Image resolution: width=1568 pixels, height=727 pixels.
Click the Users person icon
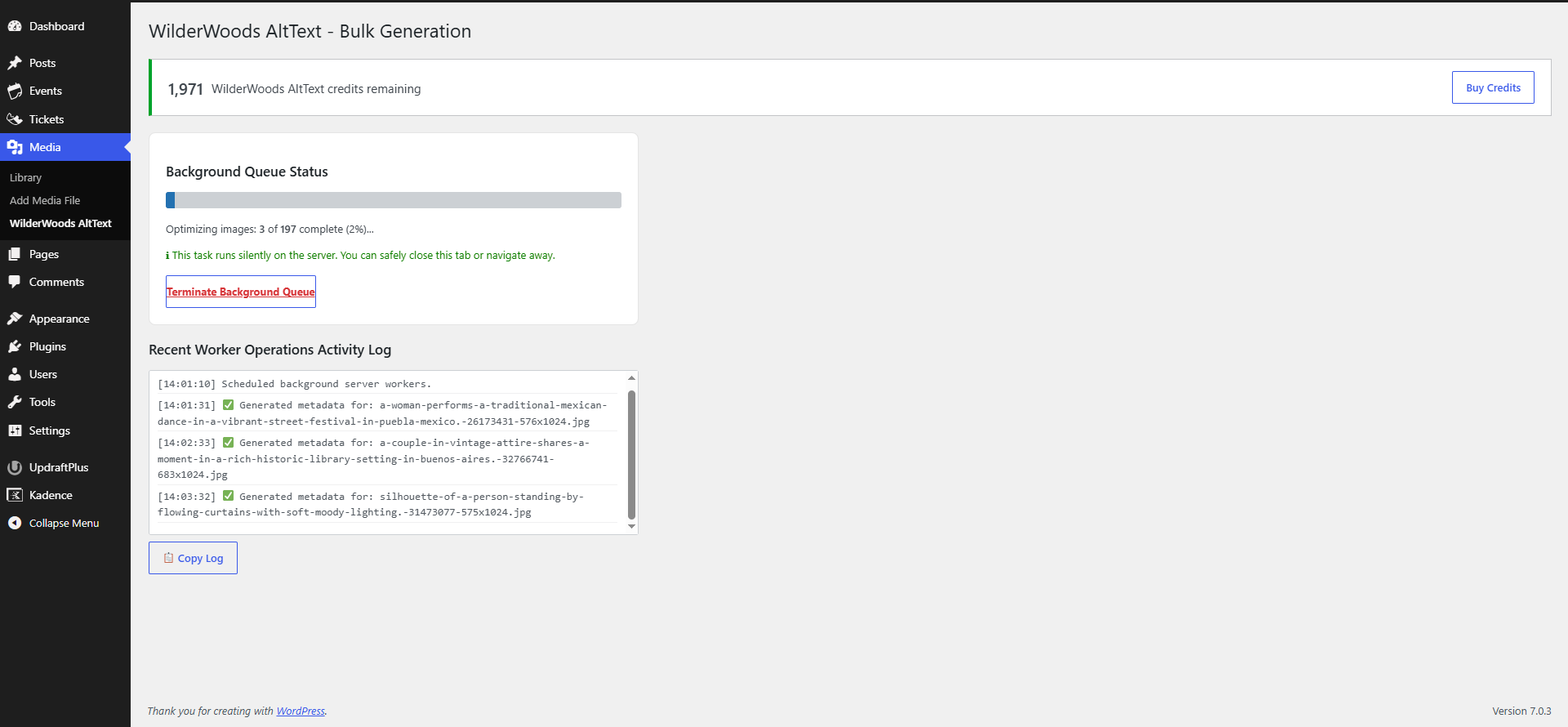coord(15,374)
